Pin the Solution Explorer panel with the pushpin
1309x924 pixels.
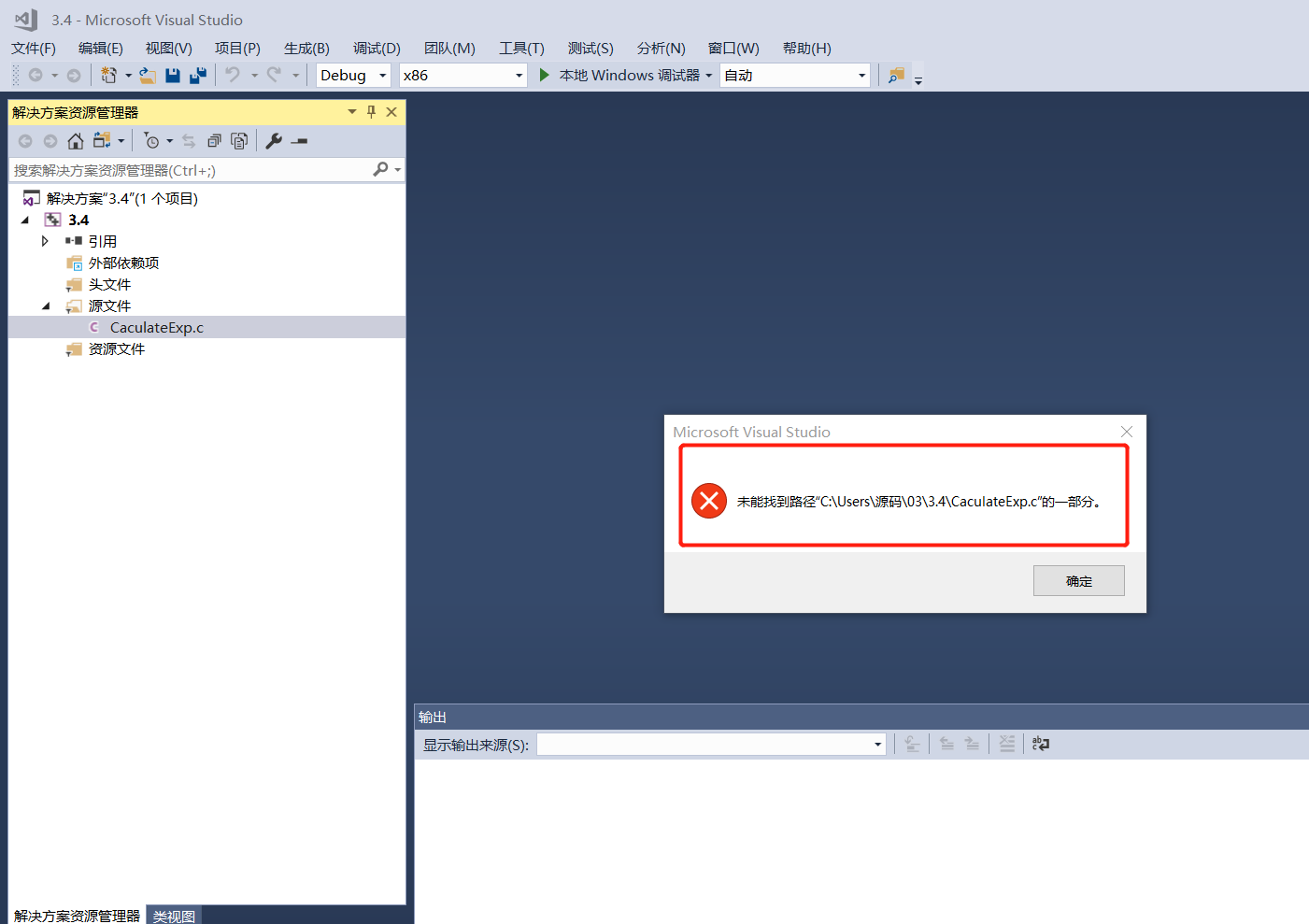[371, 112]
